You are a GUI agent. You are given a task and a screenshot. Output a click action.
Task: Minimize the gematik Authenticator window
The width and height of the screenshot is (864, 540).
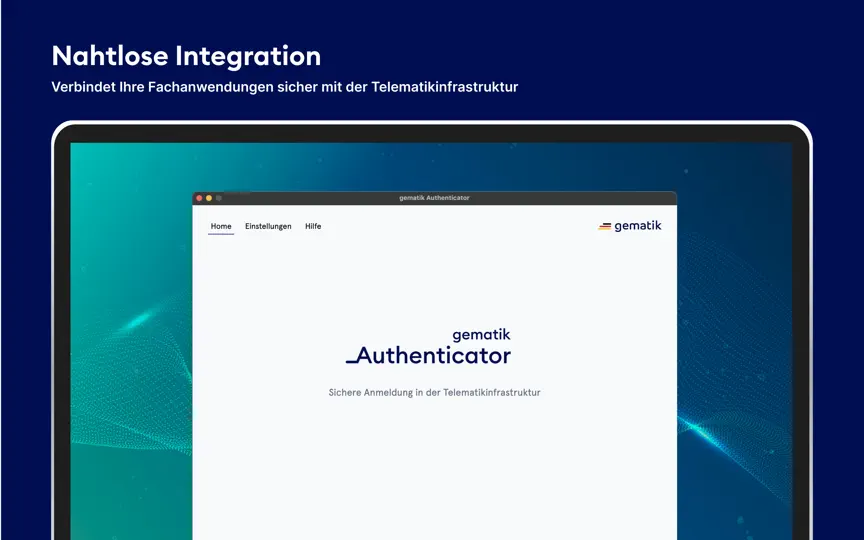tap(209, 198)
